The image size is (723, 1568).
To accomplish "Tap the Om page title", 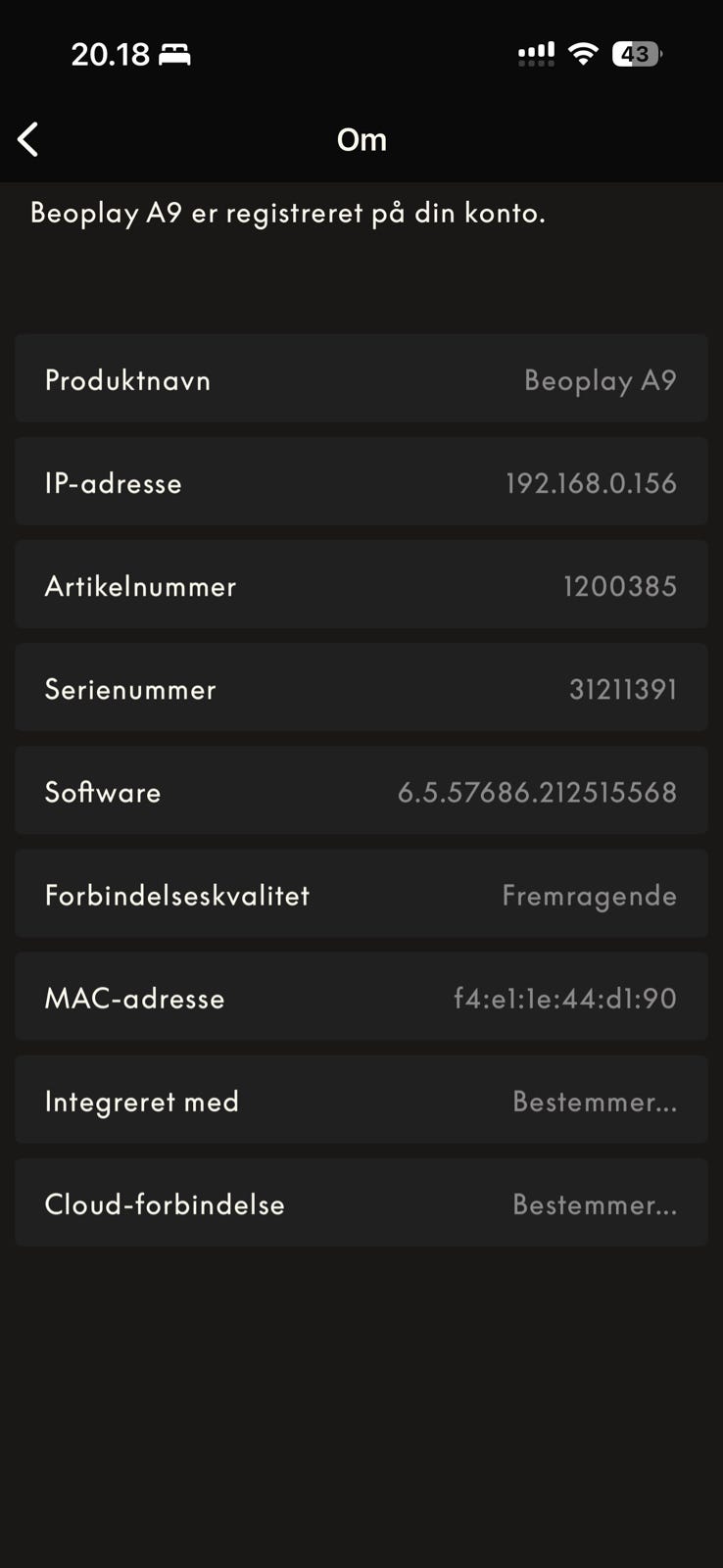I will tap(361, 139).
